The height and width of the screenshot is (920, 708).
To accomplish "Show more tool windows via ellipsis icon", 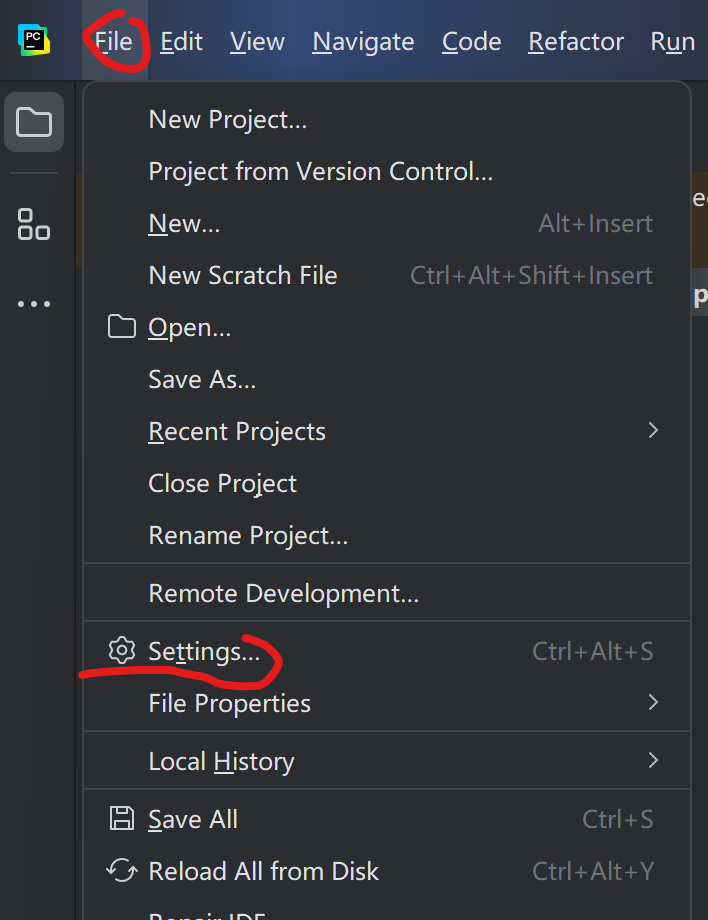I will click(34, 304).
